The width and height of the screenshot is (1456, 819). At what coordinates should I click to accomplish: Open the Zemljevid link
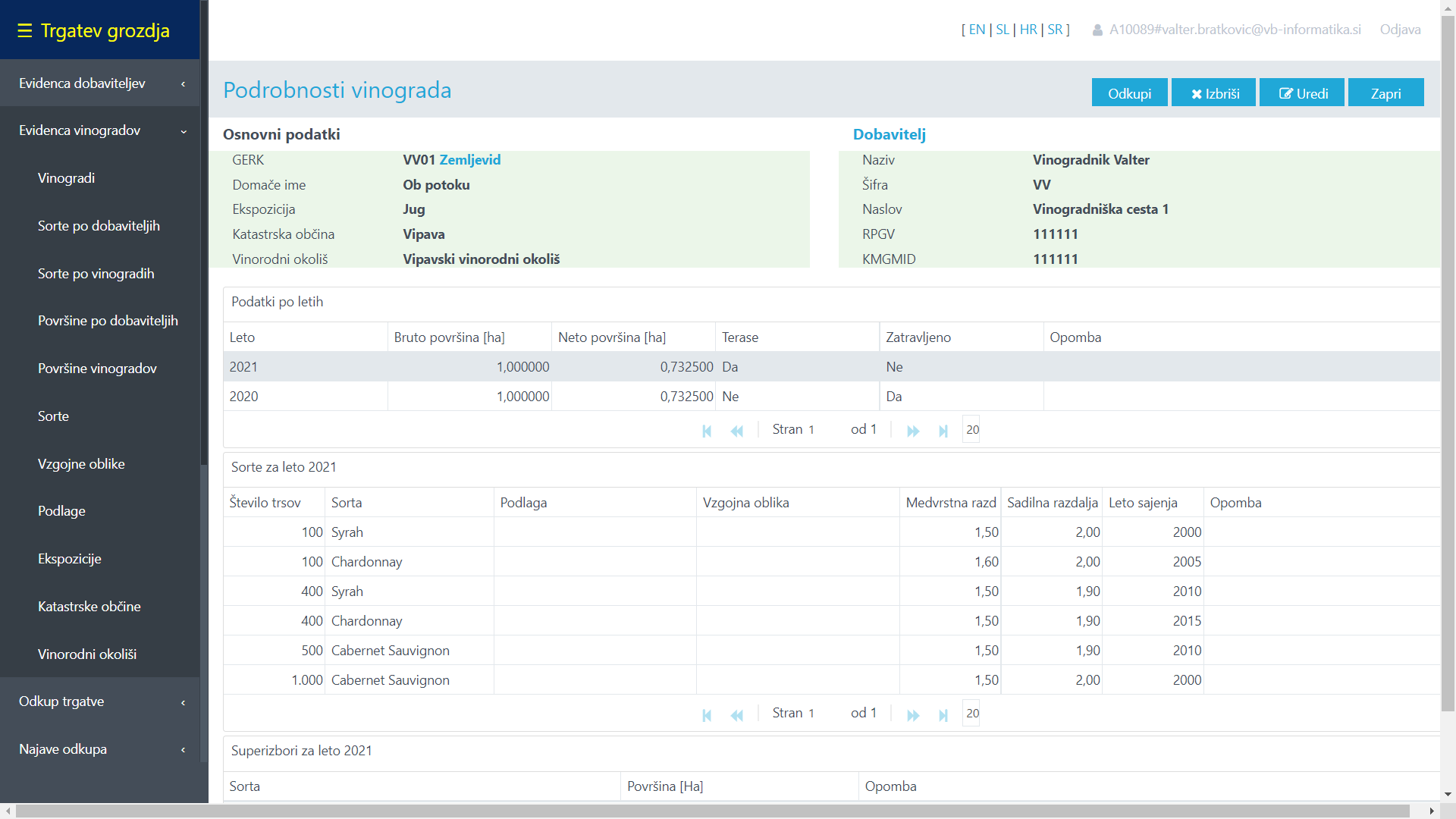point(470,160)
